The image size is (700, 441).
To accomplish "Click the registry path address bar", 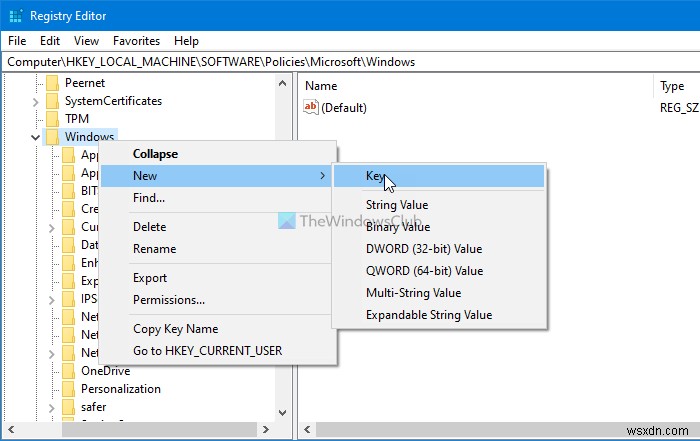I will 350,61.
